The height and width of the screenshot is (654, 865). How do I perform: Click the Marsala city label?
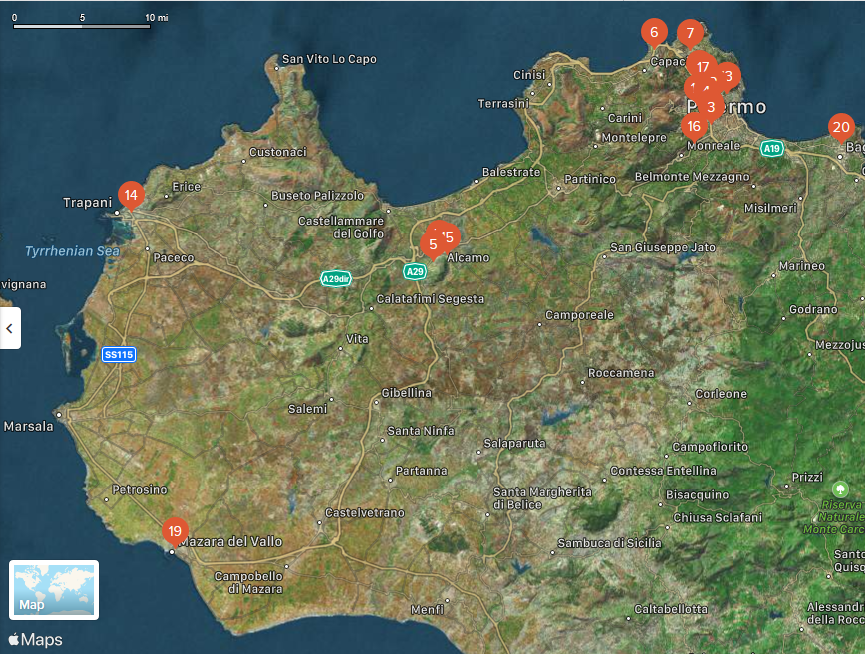click(29, 426)
